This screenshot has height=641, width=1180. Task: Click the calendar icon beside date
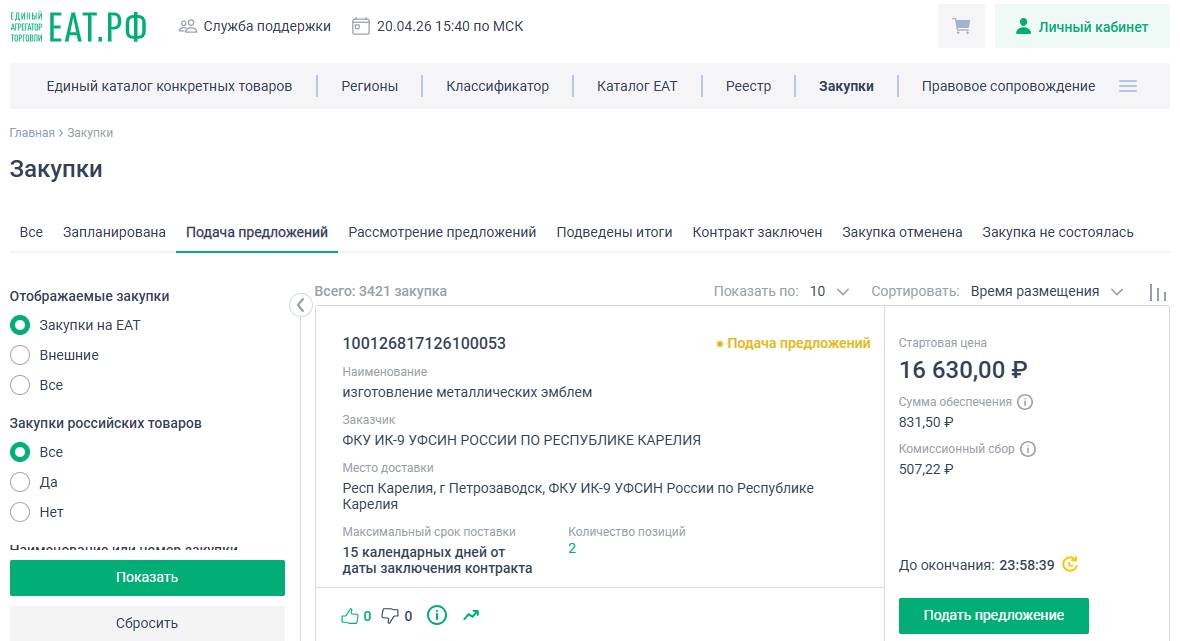point(360,26)
